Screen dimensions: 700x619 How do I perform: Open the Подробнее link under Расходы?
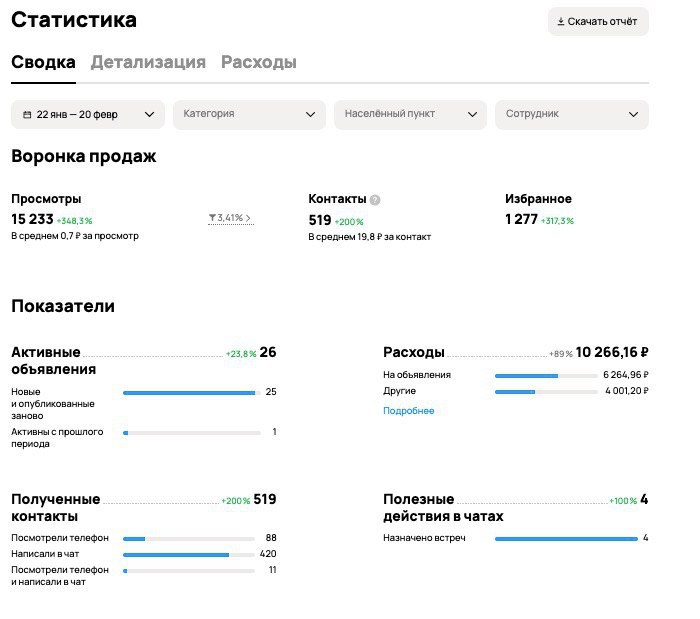(x=408, y=411)
